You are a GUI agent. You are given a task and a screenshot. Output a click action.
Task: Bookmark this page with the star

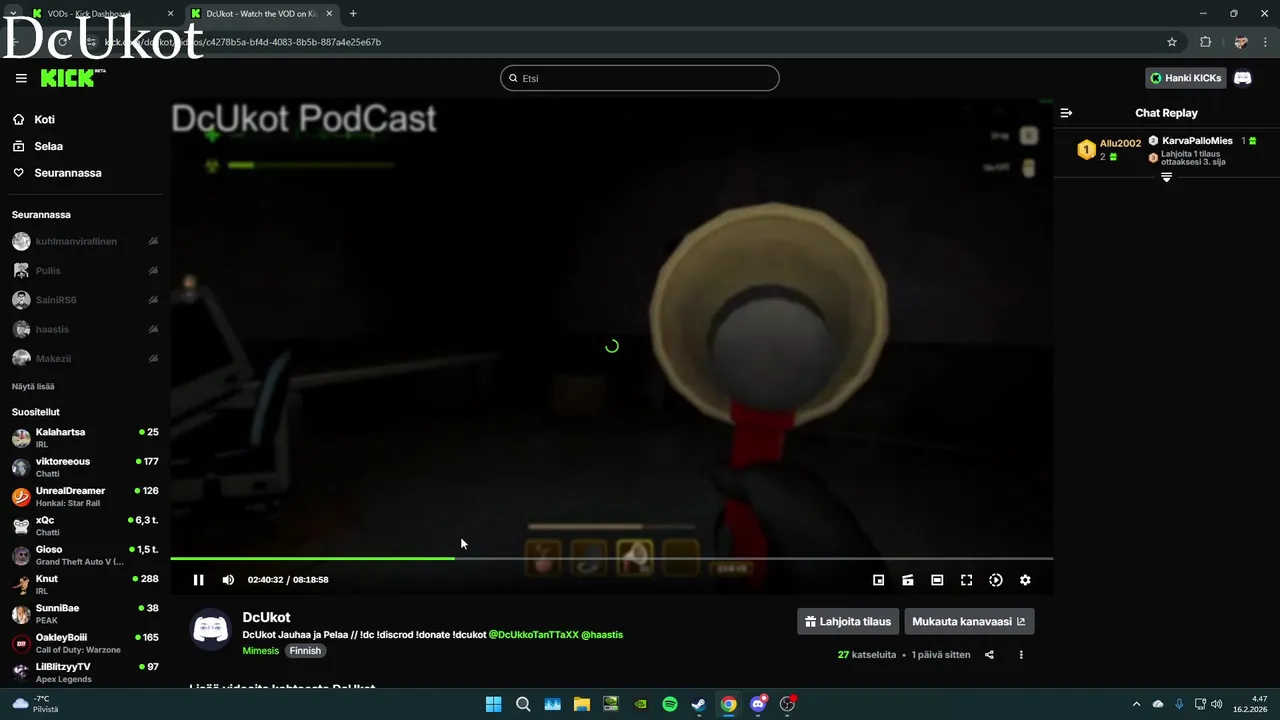(x=1172, y=42)
